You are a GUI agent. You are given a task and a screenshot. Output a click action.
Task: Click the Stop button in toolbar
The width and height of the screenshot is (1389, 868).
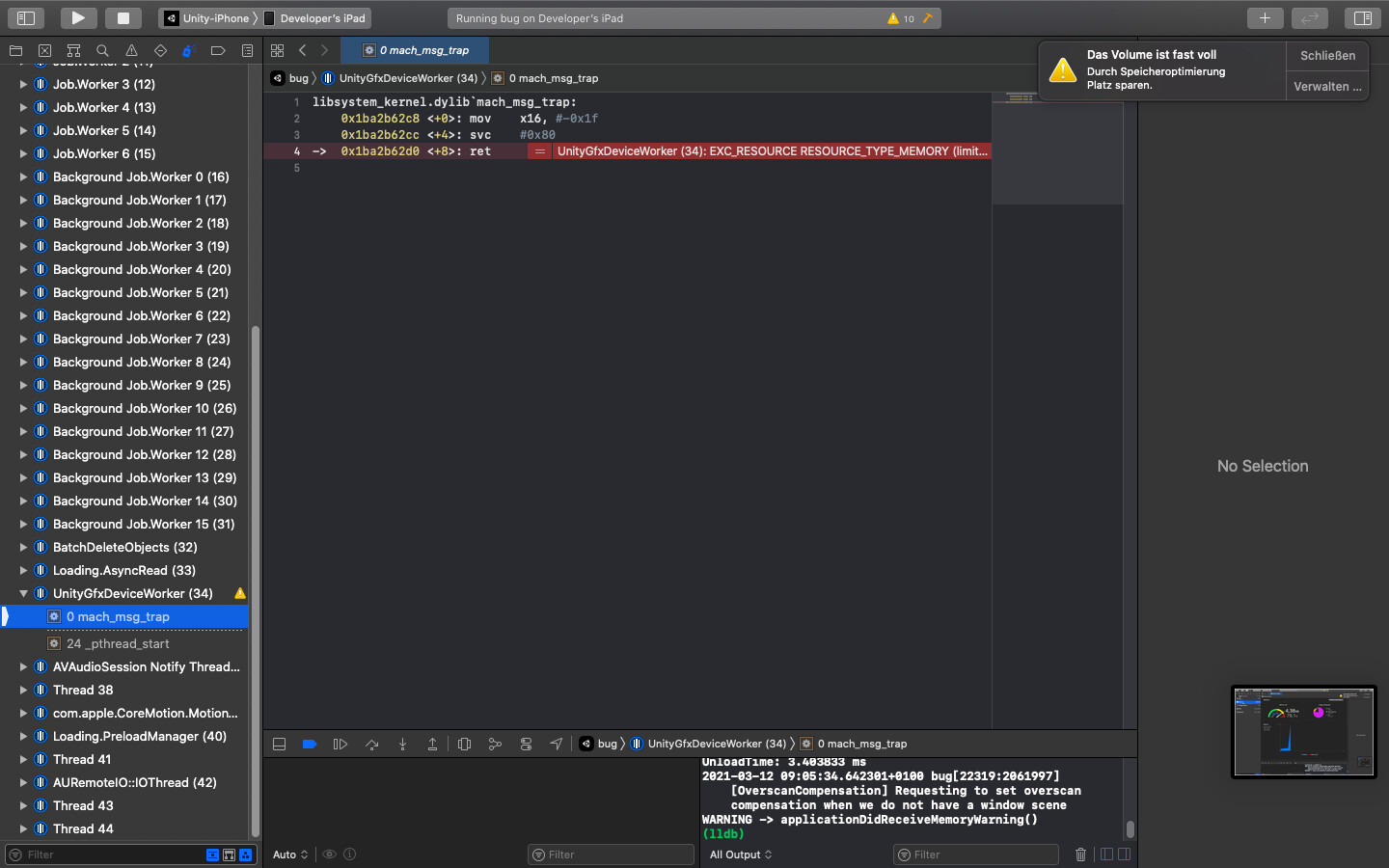123,17
